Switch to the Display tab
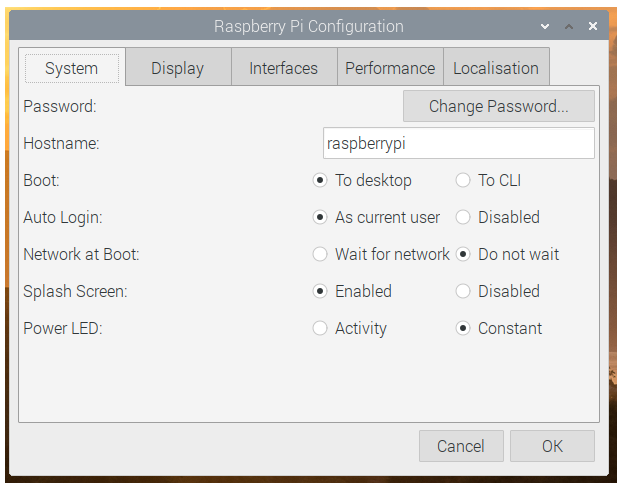 pyautogui.click(x=177, y=68)
